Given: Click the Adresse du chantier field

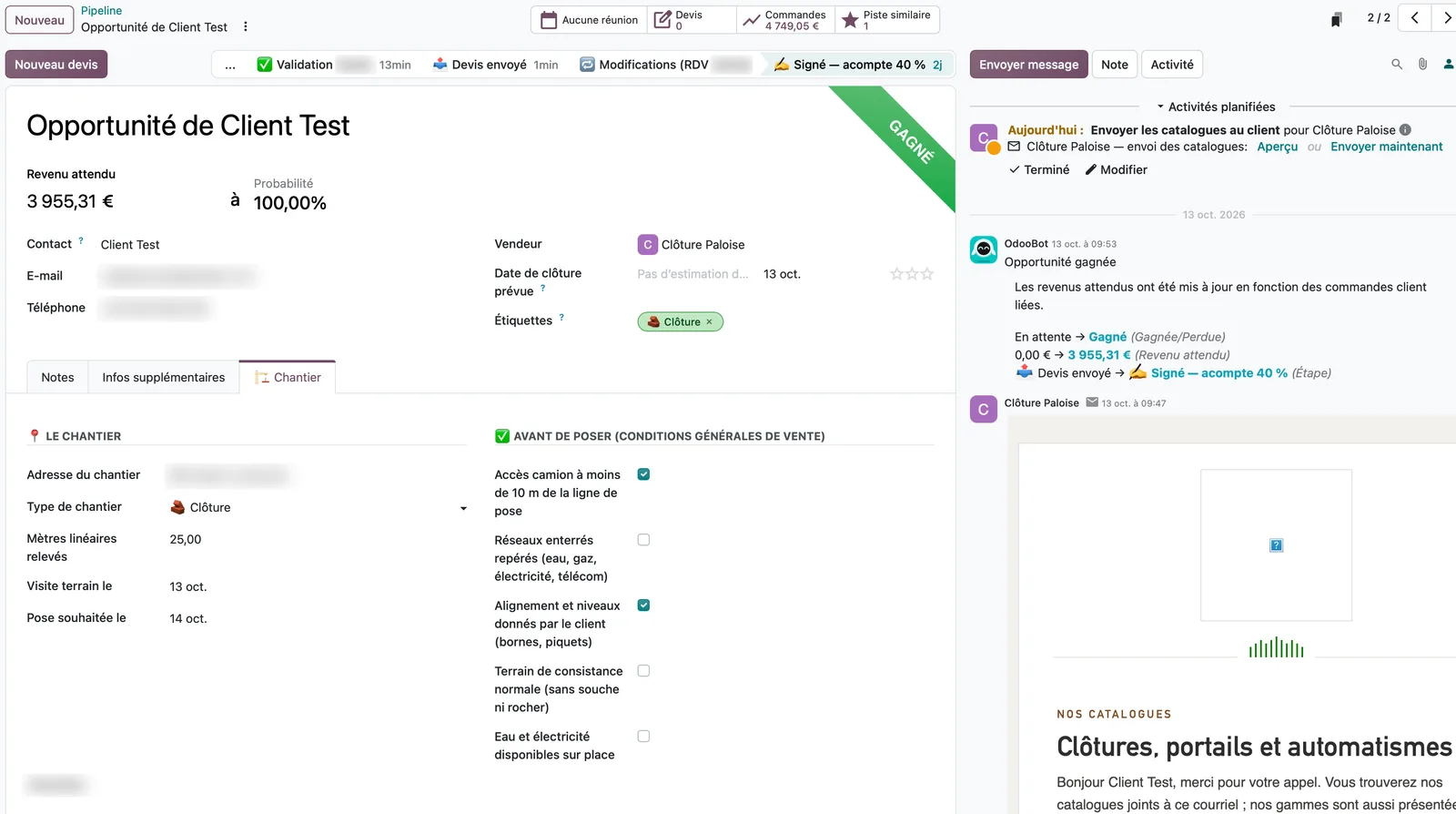Looking at the screenshot, I should pos(228,475).
